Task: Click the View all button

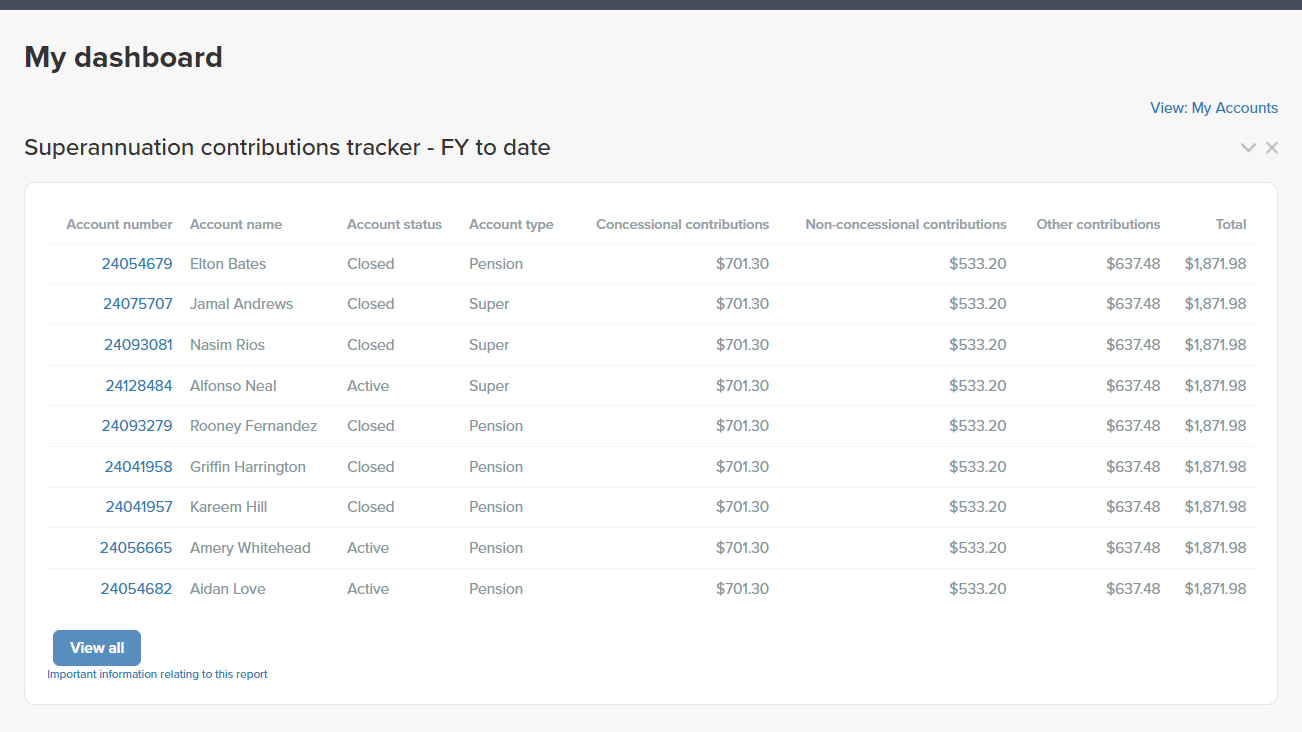Action: coord(97,648)
